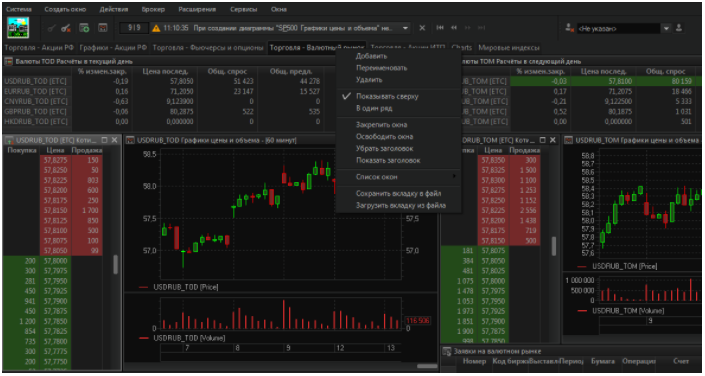This screenshot has width=705, height=376.
Task: Click the USDRUB_TOD quotes vertical scrollbar thumb
Action: [116, 264]
